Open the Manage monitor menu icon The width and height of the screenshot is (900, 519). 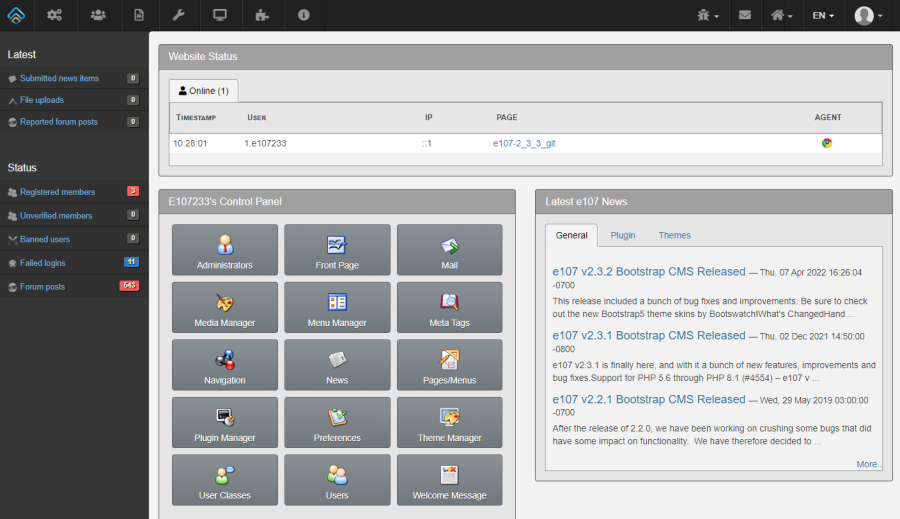(219, 15)
